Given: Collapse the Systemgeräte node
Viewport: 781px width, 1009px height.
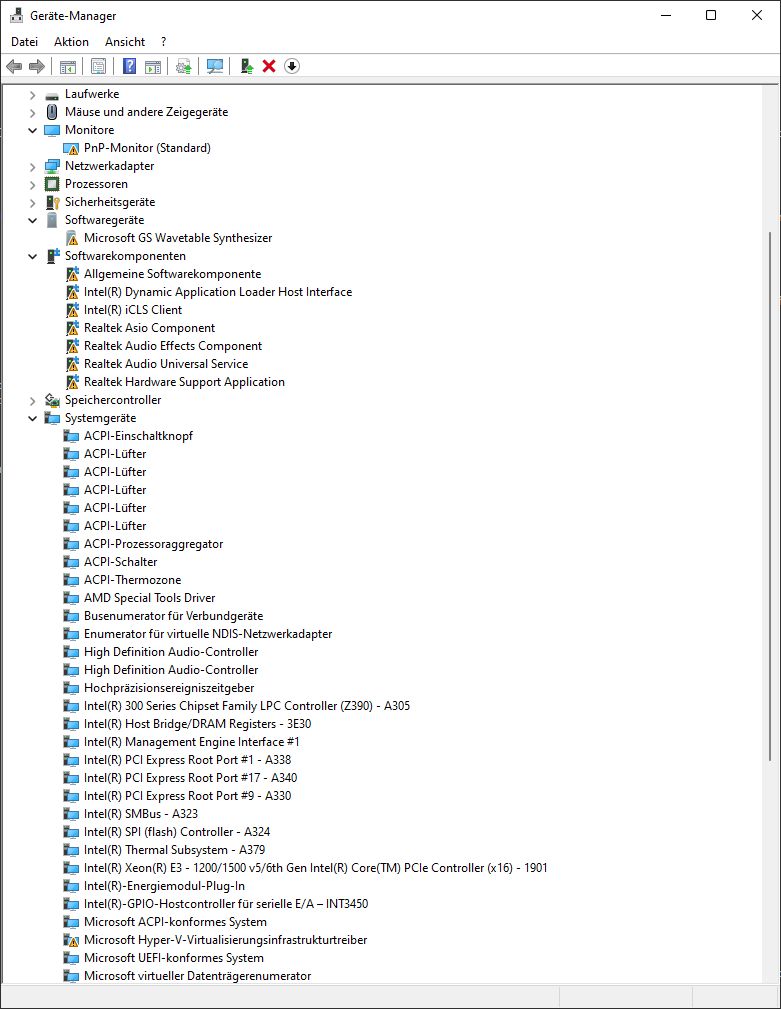Looking at the screenshot, I should [32, 418].
